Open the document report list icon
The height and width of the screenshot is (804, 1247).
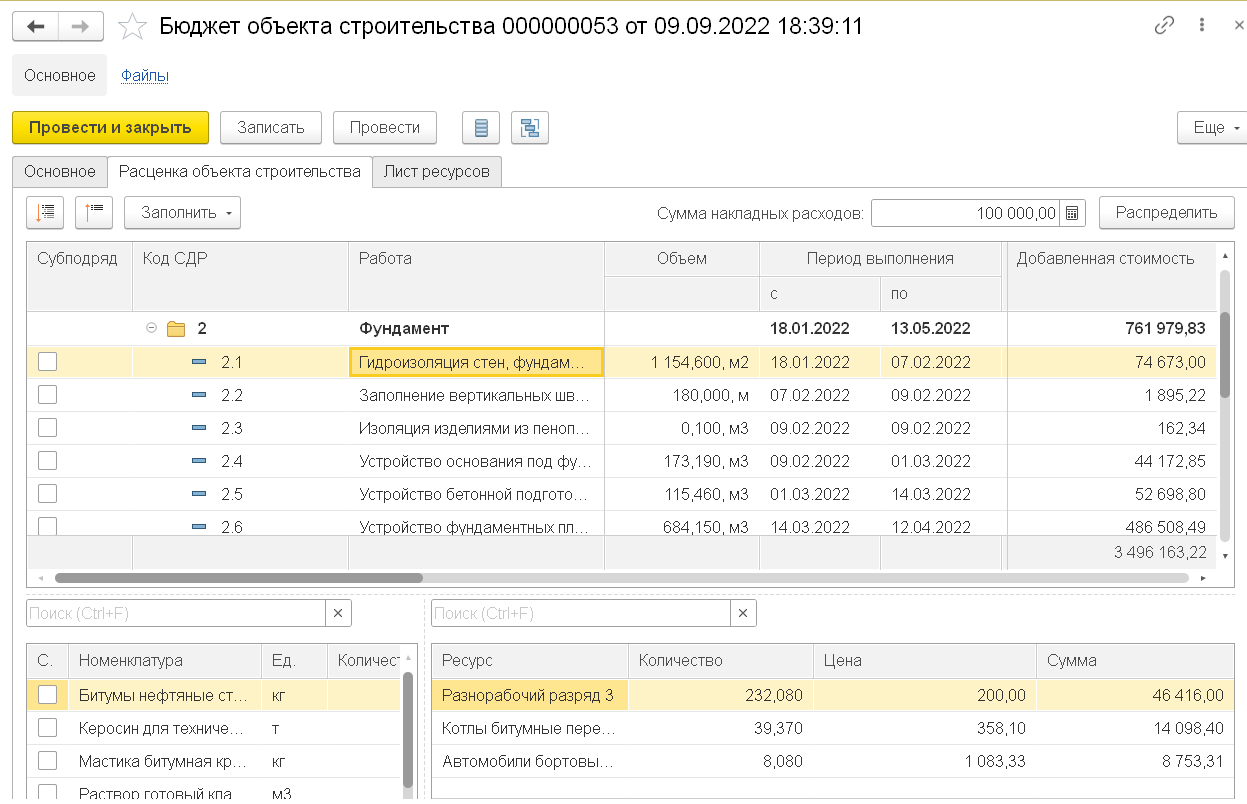click(x=481, y=128)
